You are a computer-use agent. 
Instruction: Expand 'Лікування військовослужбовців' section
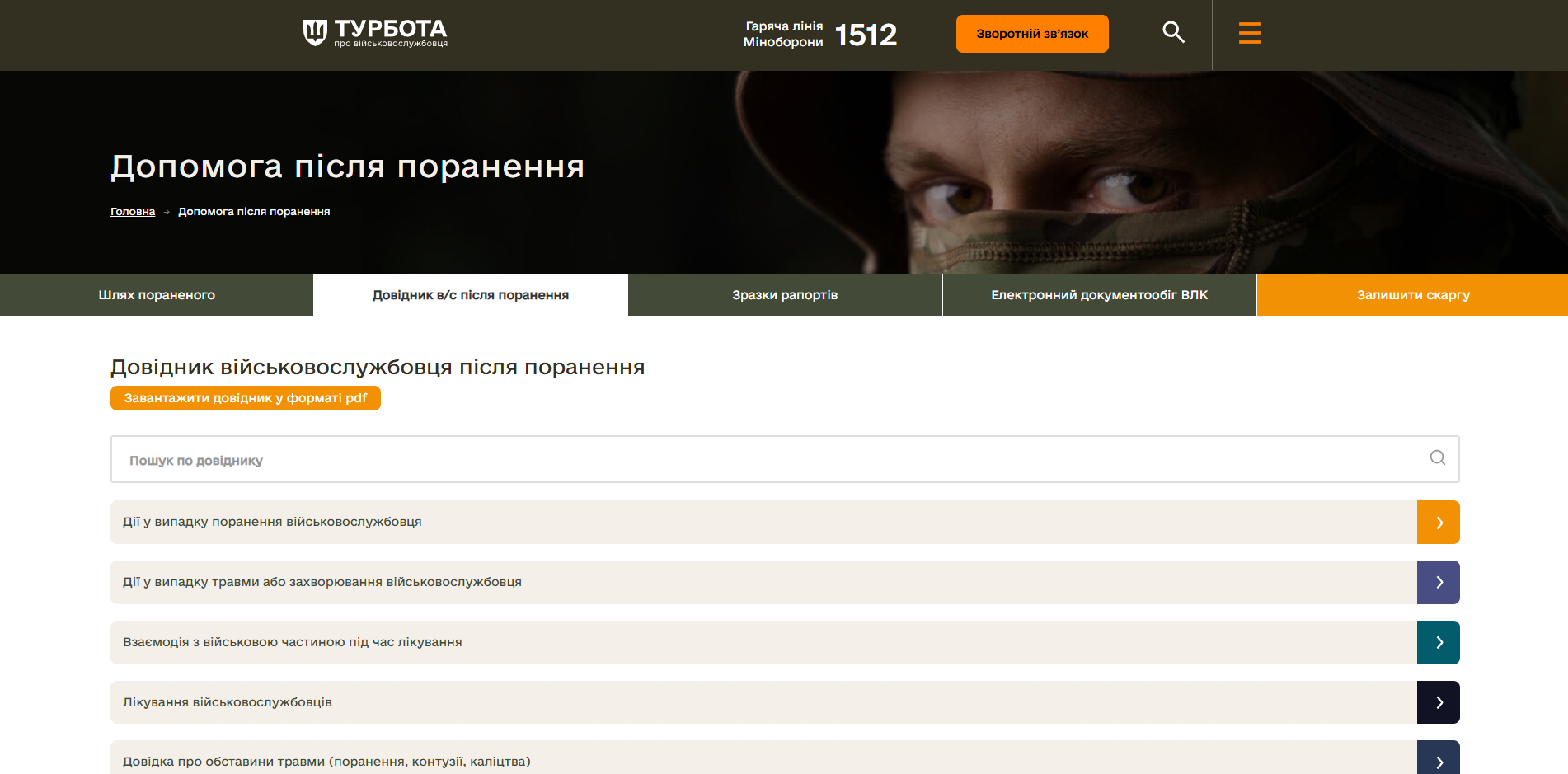click(x=228, y=702)
